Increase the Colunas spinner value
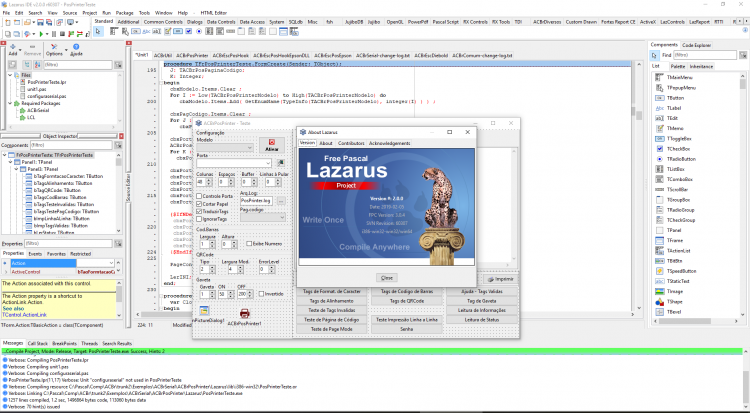750x413 pixels. click(x=210, y=180)
